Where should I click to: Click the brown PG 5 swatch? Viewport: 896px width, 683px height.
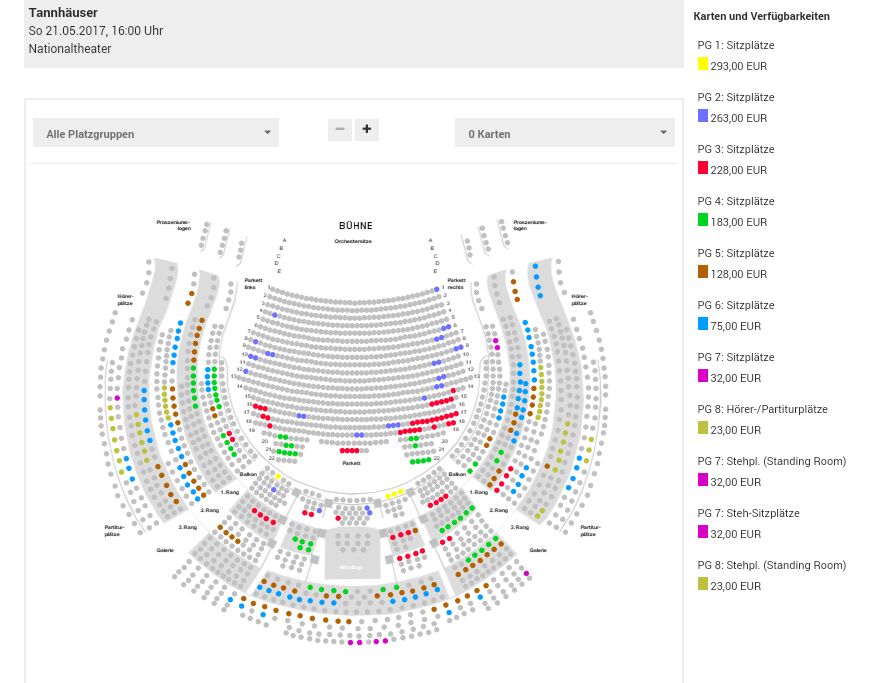click(703, 271)
